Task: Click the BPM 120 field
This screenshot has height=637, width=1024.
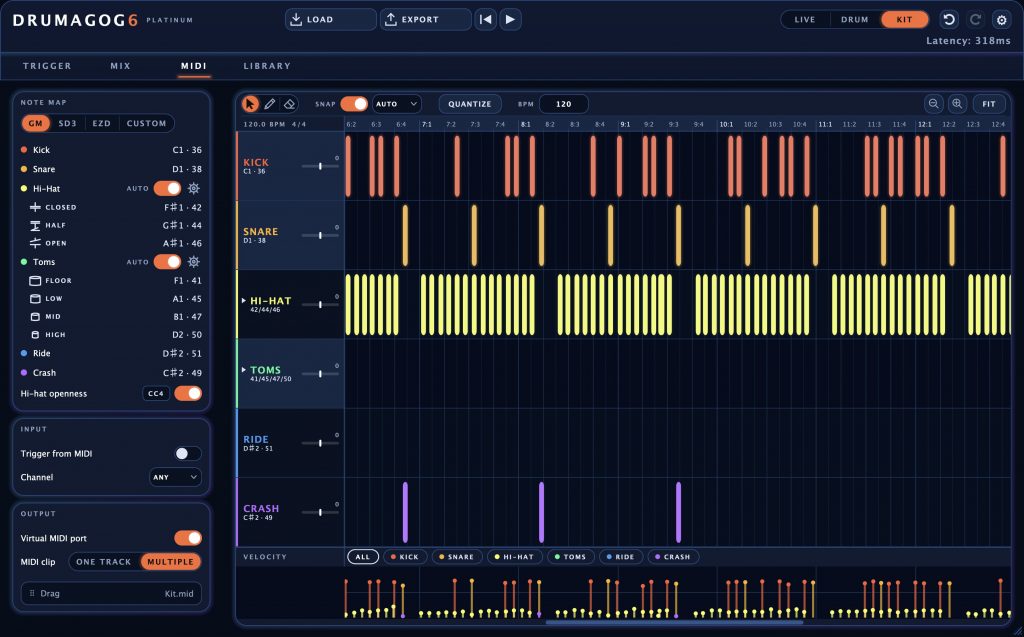Action: point(564,104)
